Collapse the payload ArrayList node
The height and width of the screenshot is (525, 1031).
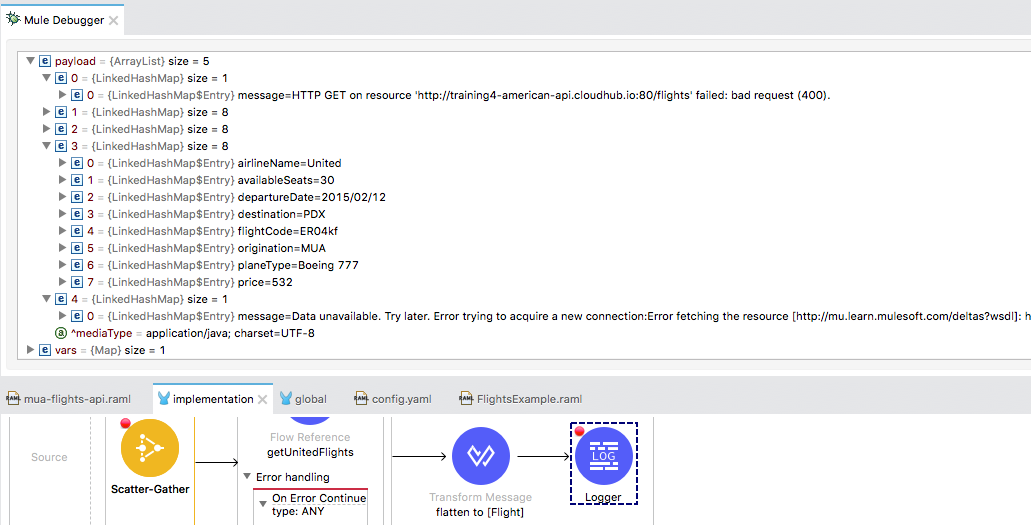tap(30, 61)
